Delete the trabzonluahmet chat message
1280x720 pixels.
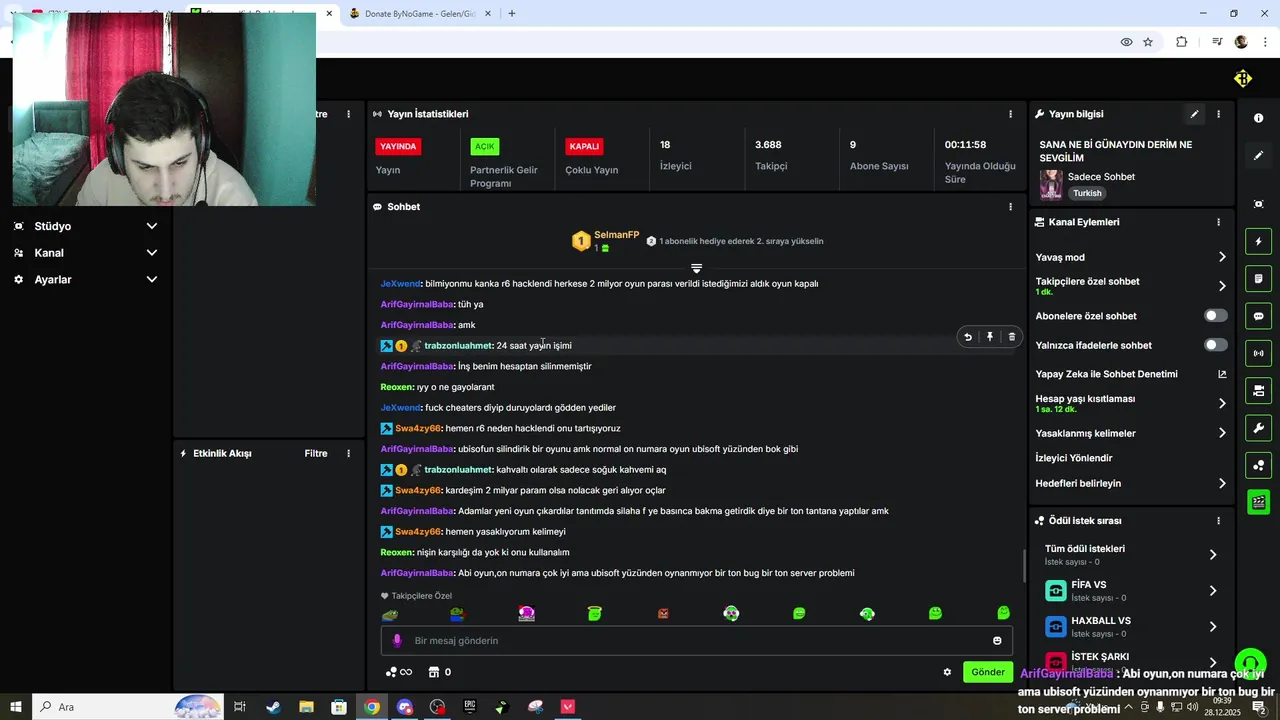tap(1011, 337)
